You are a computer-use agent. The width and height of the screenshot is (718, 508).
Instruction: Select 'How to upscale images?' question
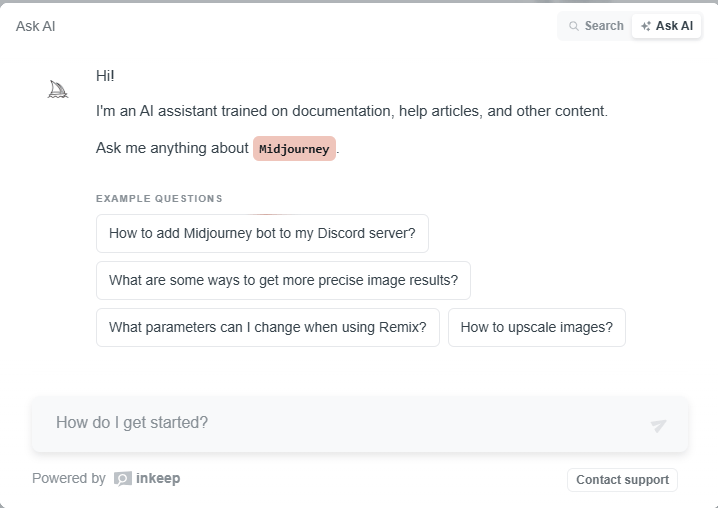pos(537,328)
